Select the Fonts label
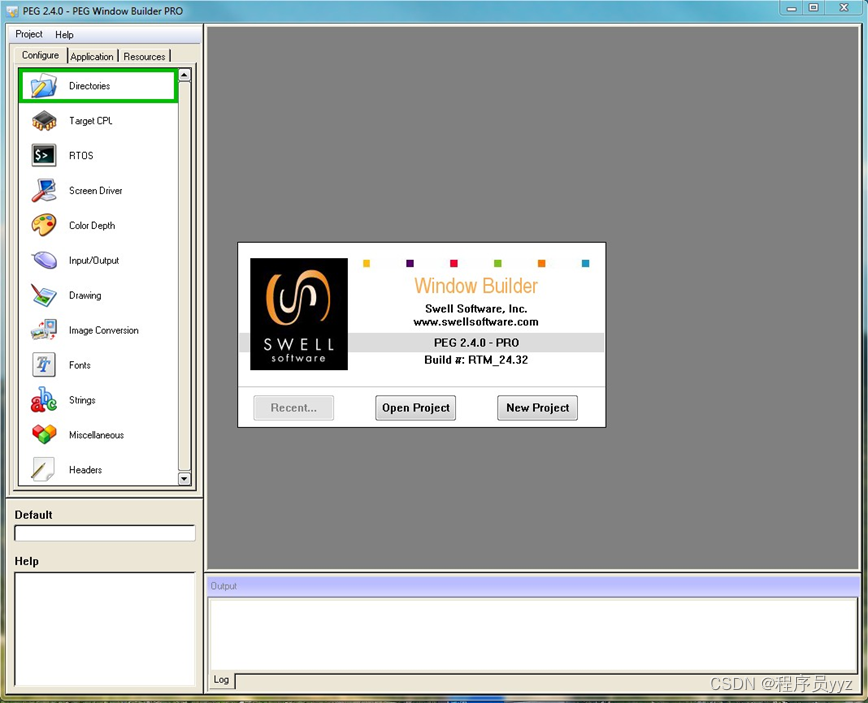This screenshot has height=703, width=868. 80,365
